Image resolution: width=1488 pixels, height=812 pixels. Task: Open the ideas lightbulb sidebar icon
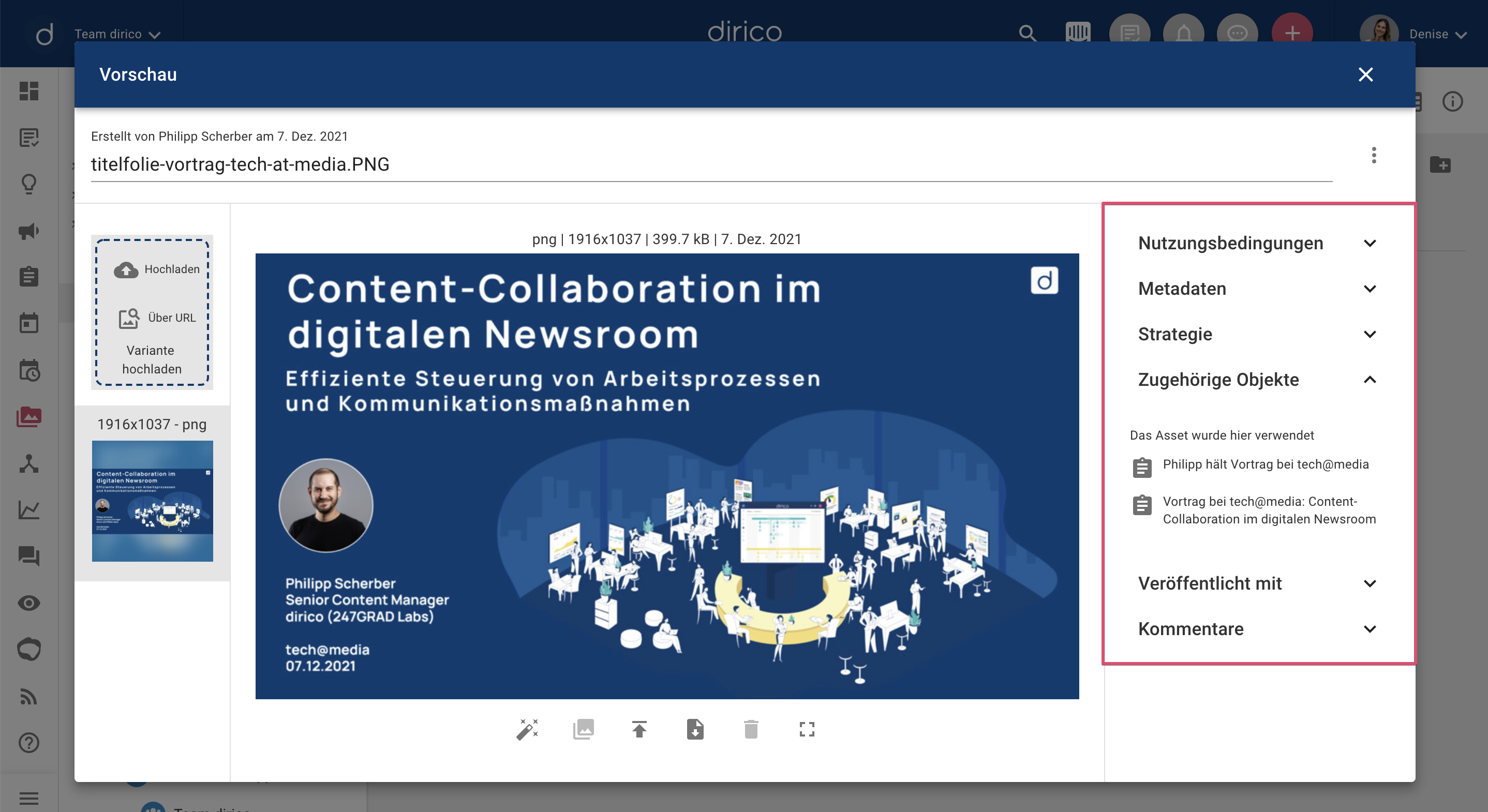(x=29, y=184)
